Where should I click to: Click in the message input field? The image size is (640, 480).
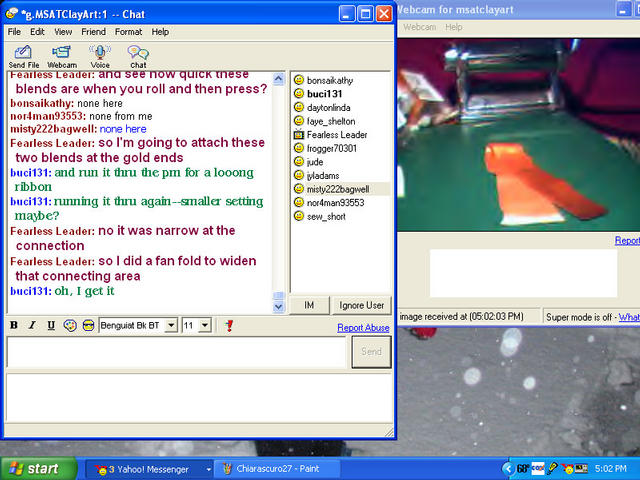point(176,352)
